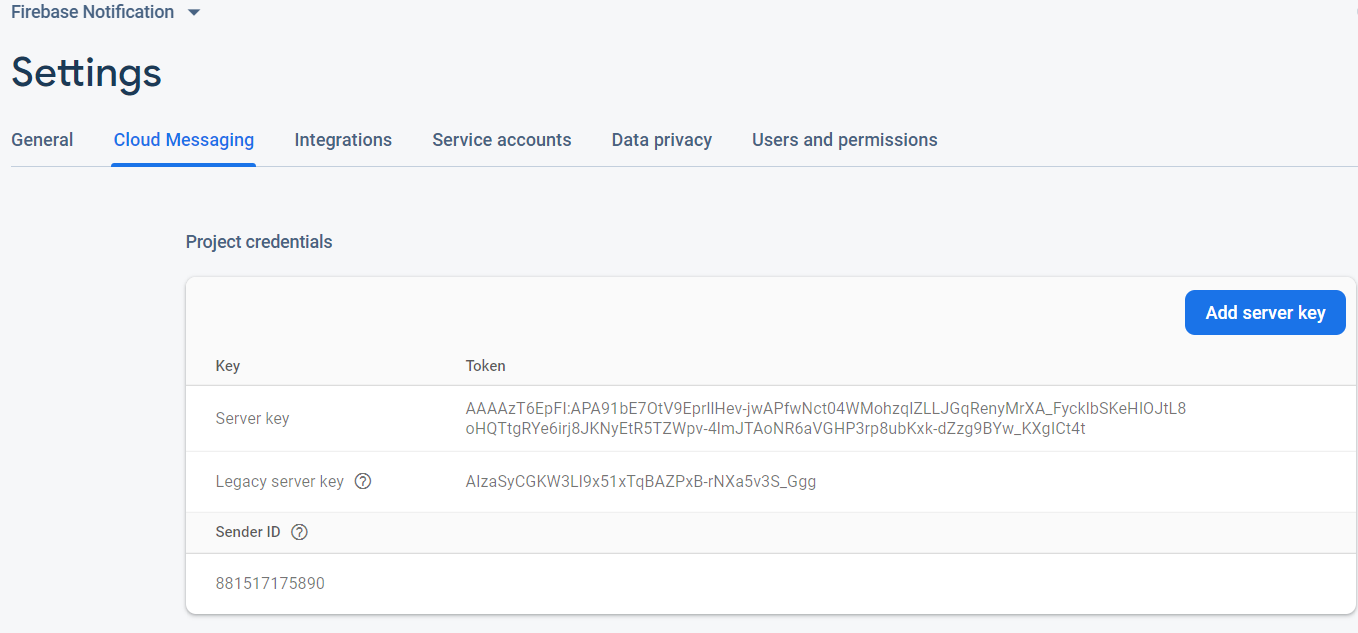Switch to Users and permissions tab
This screenshot has height=633, width=1358.
coord(844,140)
